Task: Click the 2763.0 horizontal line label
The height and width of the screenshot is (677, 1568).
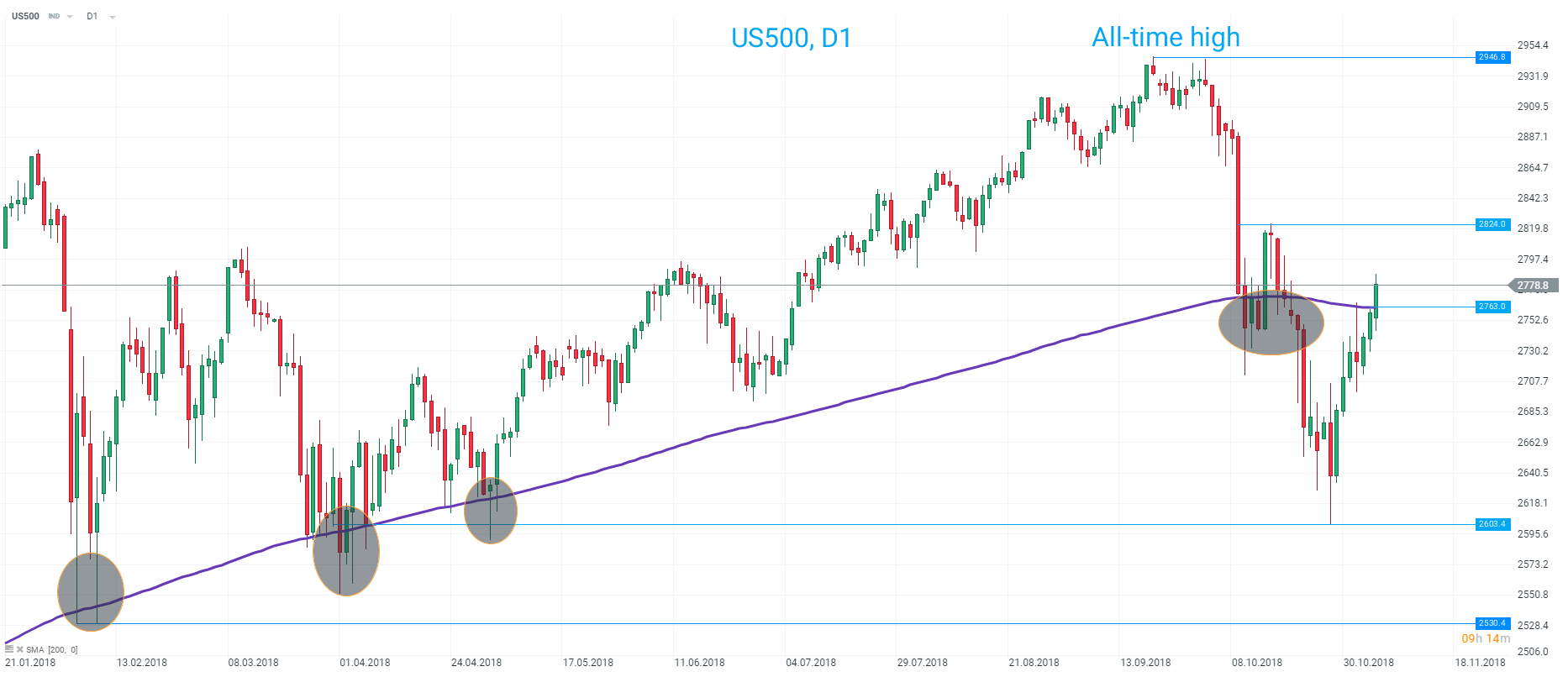Action: [x=1492, y=307]
